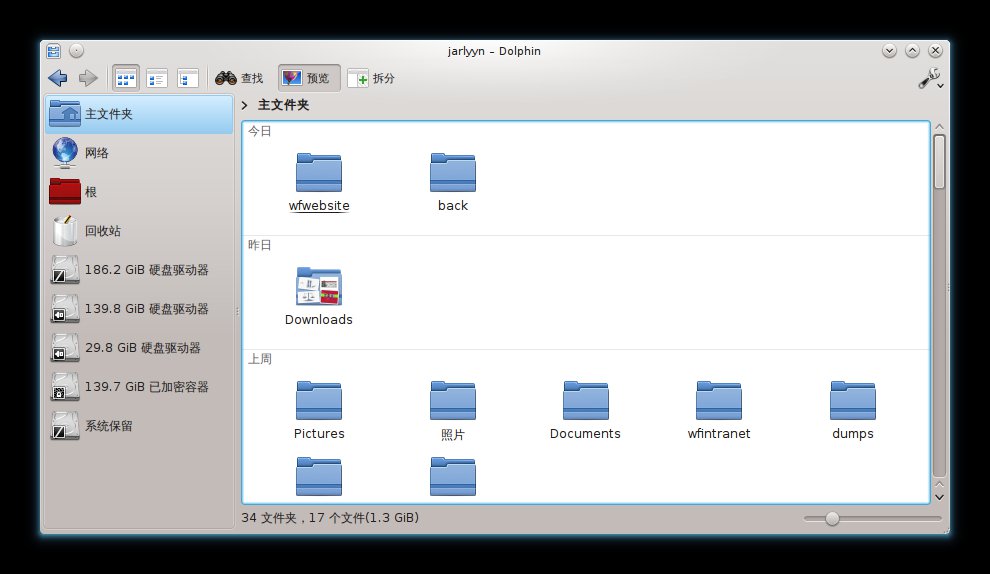This screenshot has height=574, width=990.
Task: Click the vertical scrollbar handle
Action: (939, 162)
